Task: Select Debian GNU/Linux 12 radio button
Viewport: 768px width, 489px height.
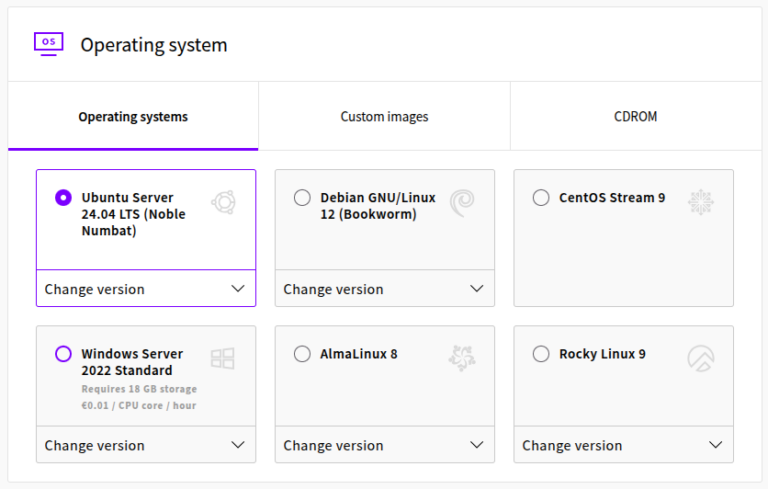Action: tap(302, 198)
